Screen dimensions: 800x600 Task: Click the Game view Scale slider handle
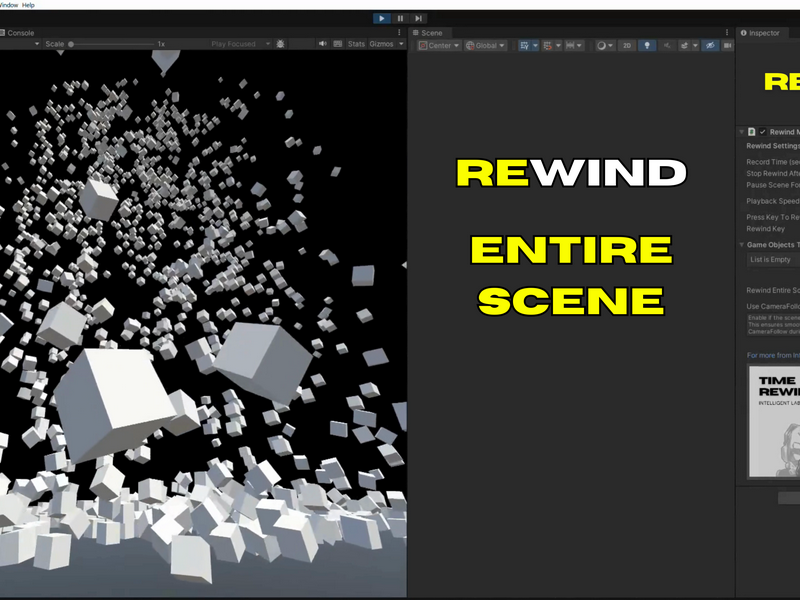(x=71, y=44)
